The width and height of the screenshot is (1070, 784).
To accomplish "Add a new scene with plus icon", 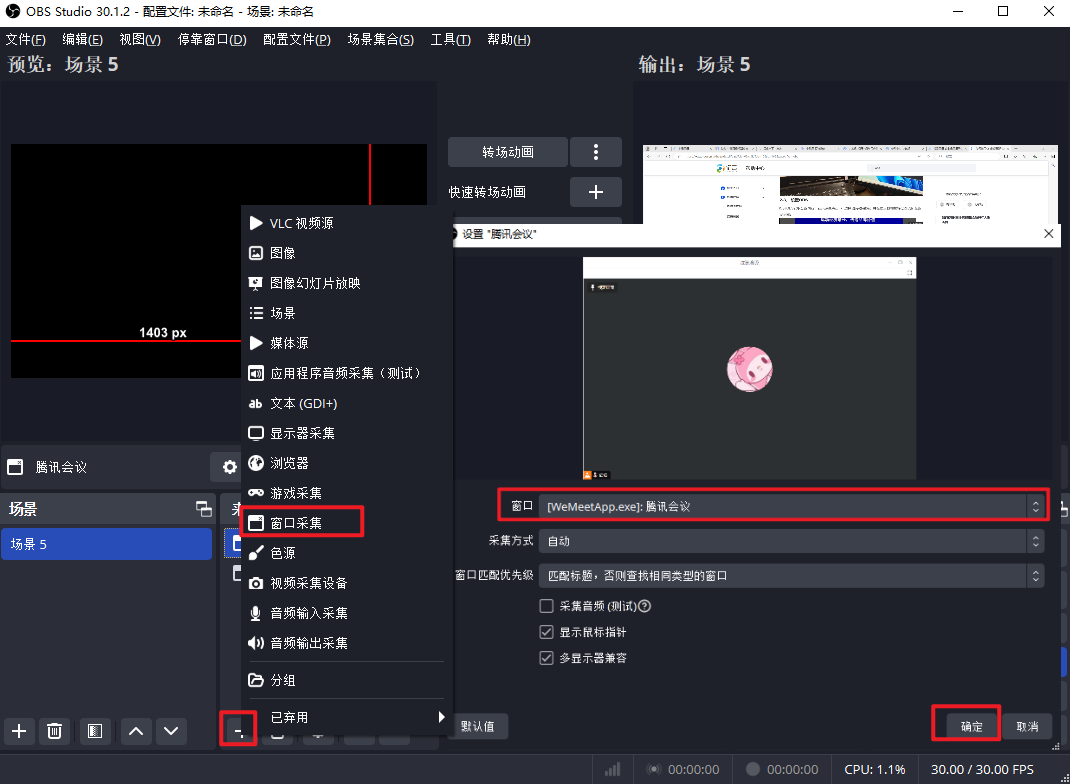I will [19, 731].
